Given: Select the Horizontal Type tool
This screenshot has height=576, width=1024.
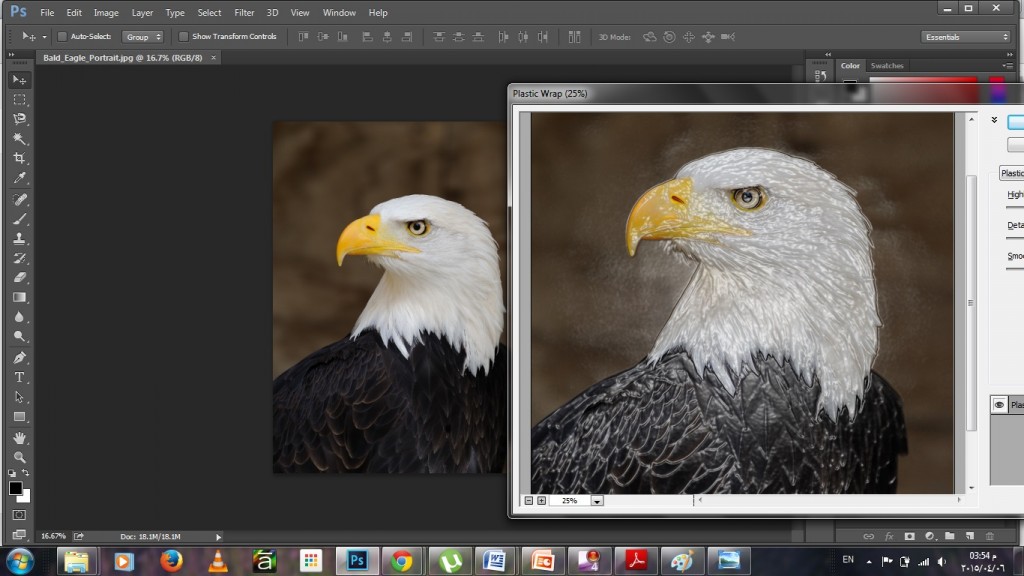Looking at the screenshot, I should click(x=20, y=377).
